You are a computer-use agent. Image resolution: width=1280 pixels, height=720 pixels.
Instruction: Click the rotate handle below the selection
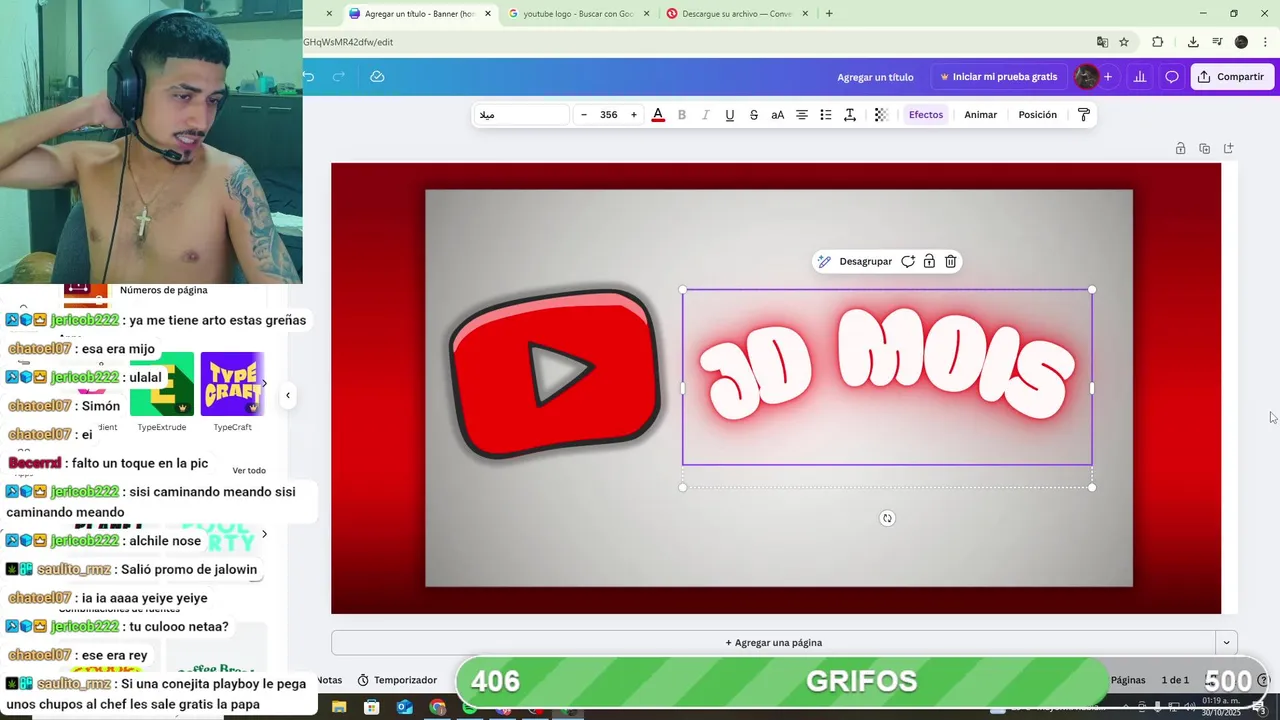point(887,518)
